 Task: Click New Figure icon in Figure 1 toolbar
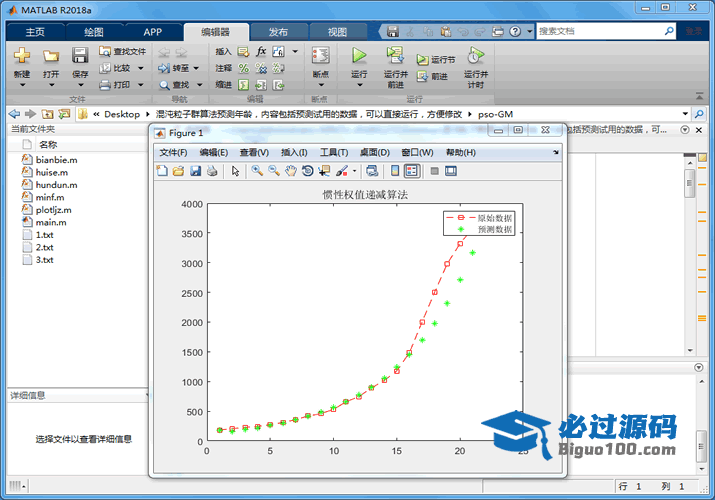click(x=162, y=171)
